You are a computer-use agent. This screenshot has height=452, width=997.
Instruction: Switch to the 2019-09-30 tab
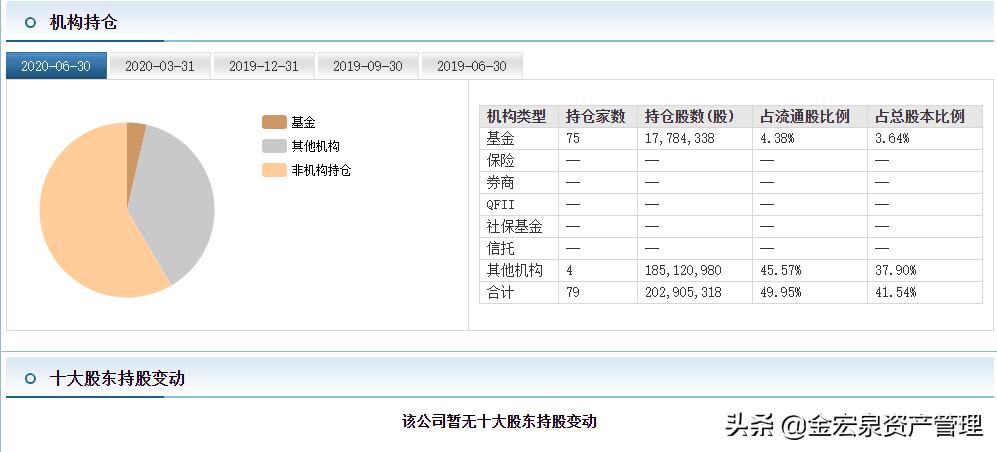click(x=368, y=66)
